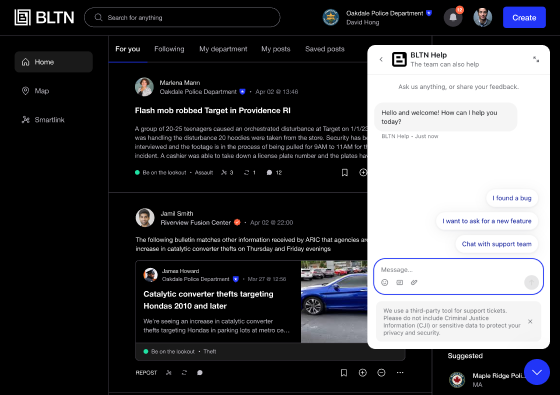
Task: Expand the BLTN Help chat window
Action: [536, 59]
